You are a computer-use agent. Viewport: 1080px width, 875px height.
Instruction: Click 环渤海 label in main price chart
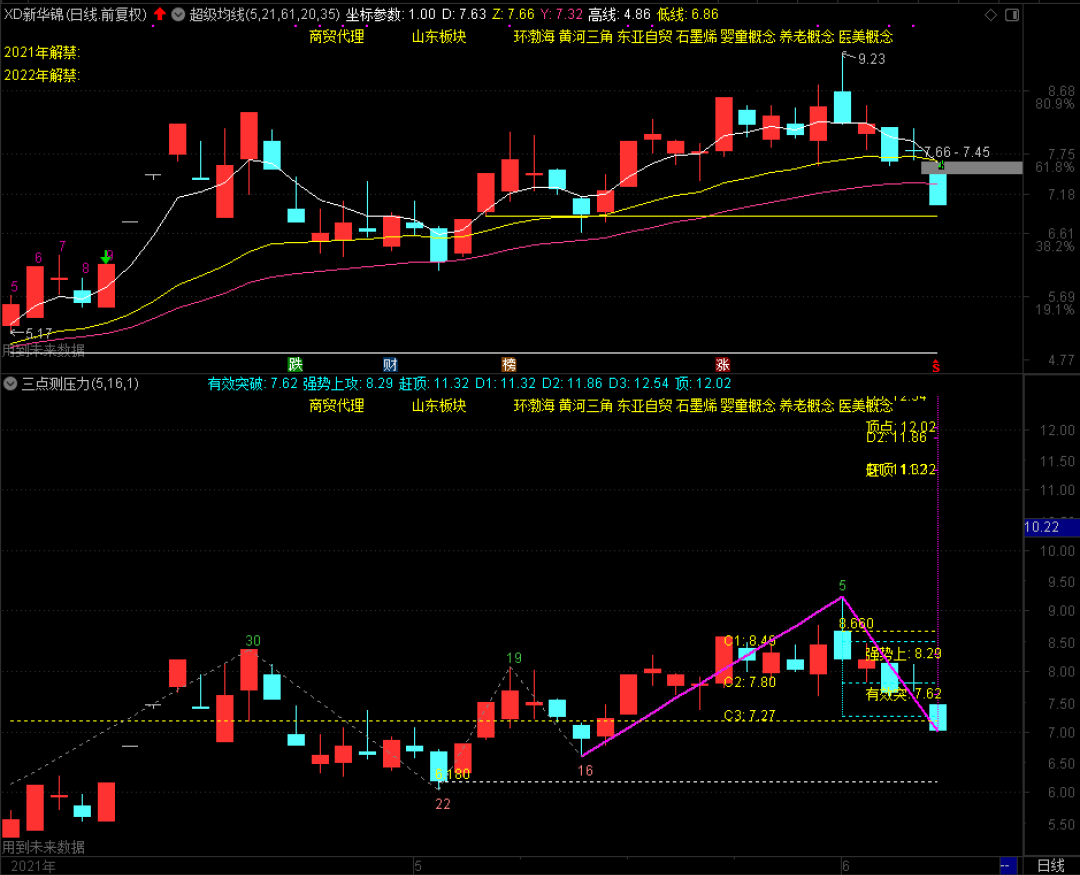click(534, 37)
